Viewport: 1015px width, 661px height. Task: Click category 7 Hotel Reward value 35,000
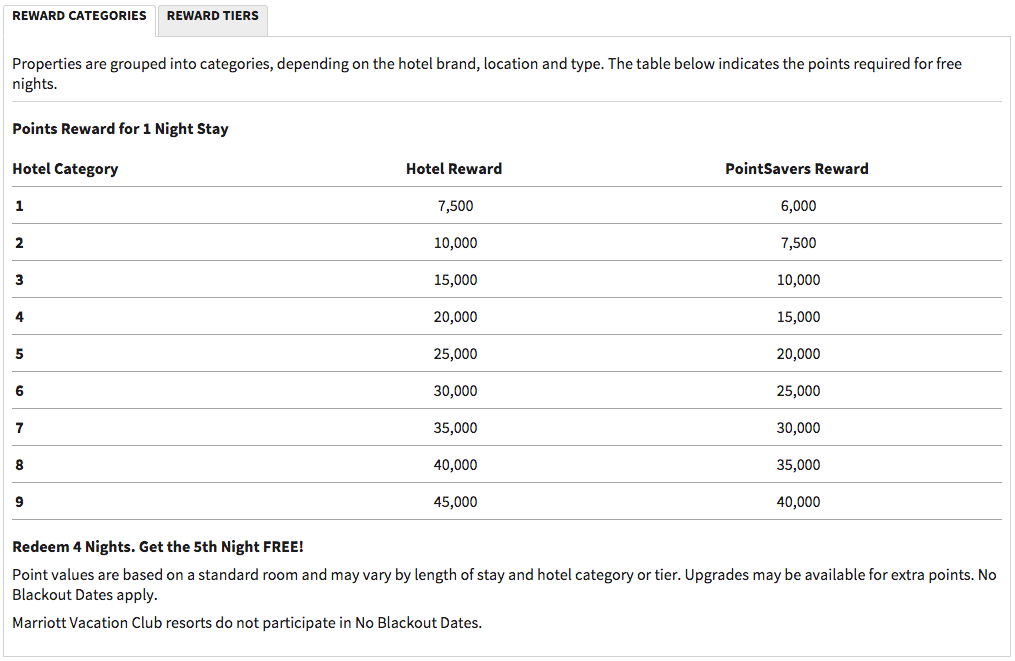(x=455, y=428)
